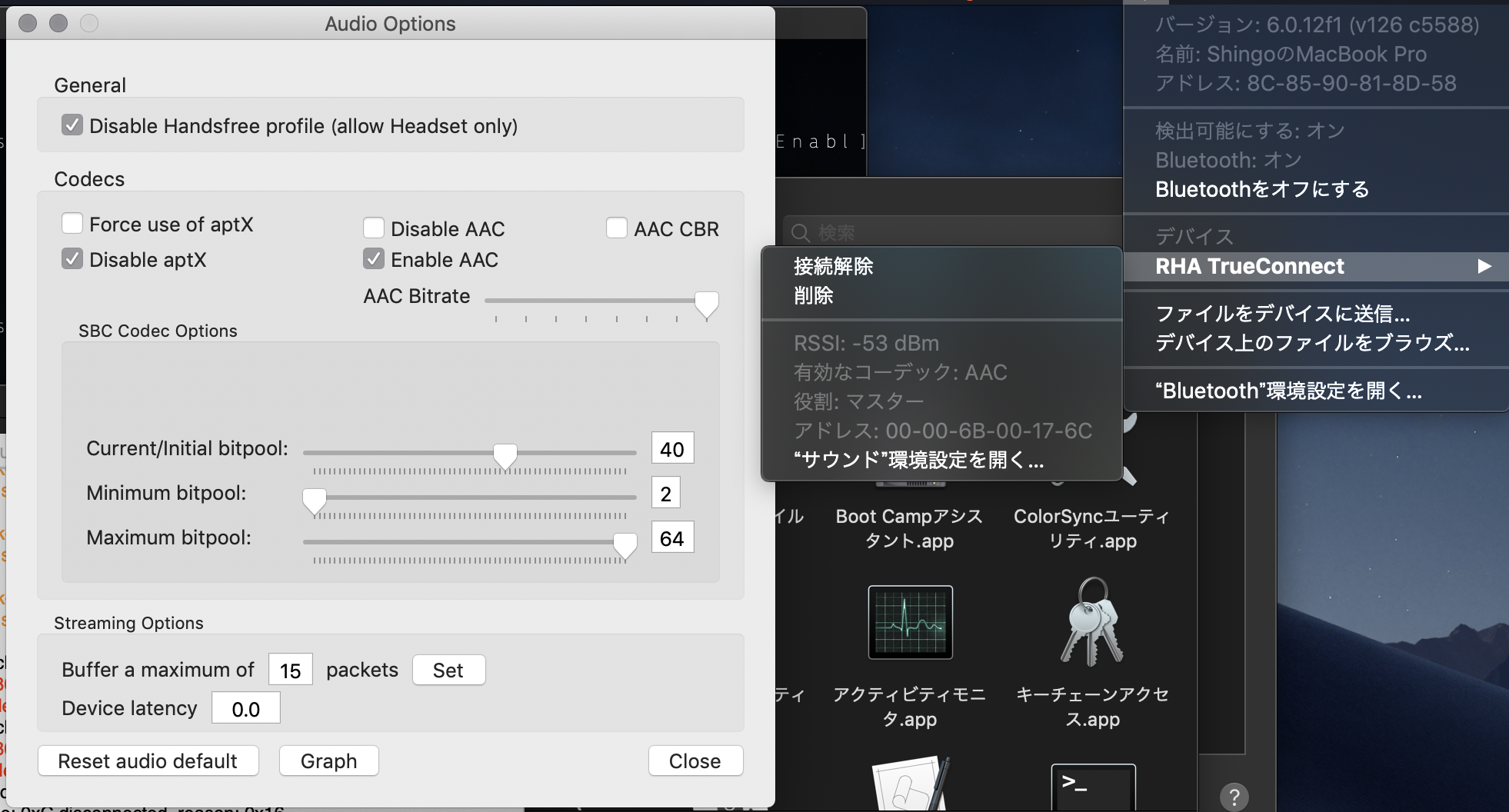The width and height of the screenshot is (1509, 812).
Task: Click the Current/Initial bitpool slider thumb
Action: tap(505, 456)
